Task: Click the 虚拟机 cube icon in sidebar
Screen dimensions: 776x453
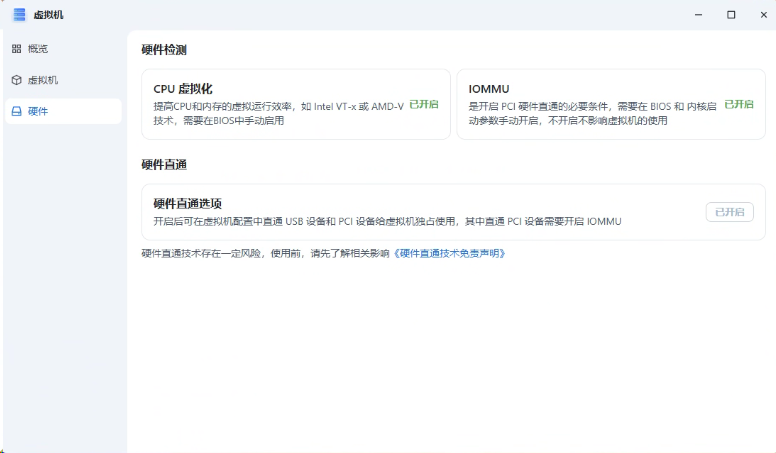Action: click(x=16, y=80)
